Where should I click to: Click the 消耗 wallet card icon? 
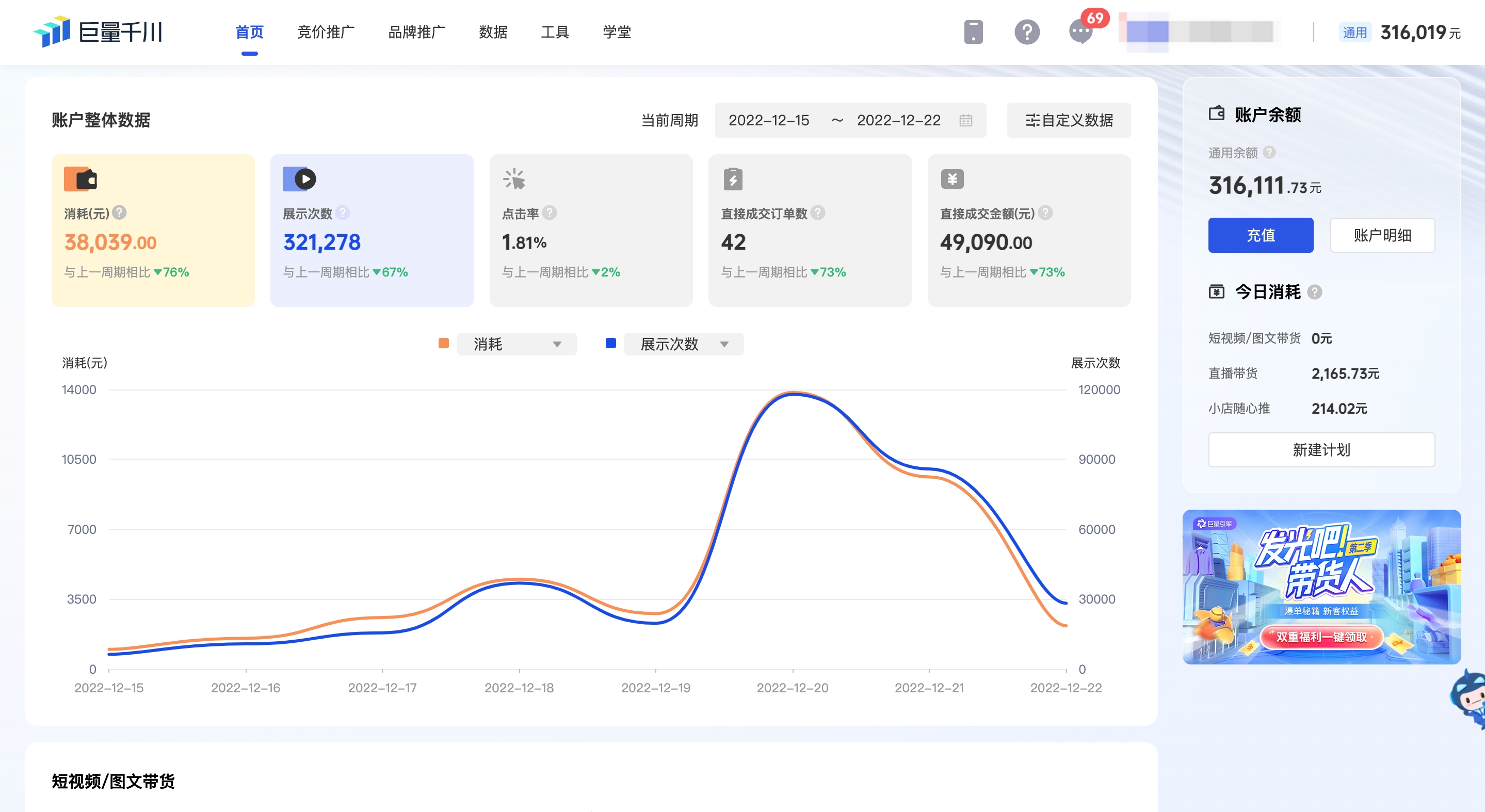point(80,179)
